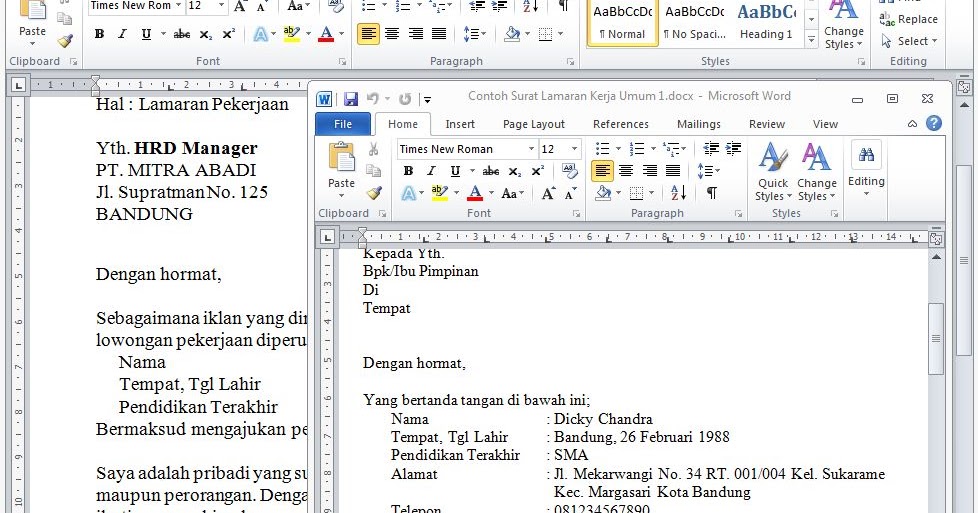Toggle ruler view above front window scrollbar
The width and height of the screenshot is (978, 513).
pyautogui.click(x=936, y=238)
